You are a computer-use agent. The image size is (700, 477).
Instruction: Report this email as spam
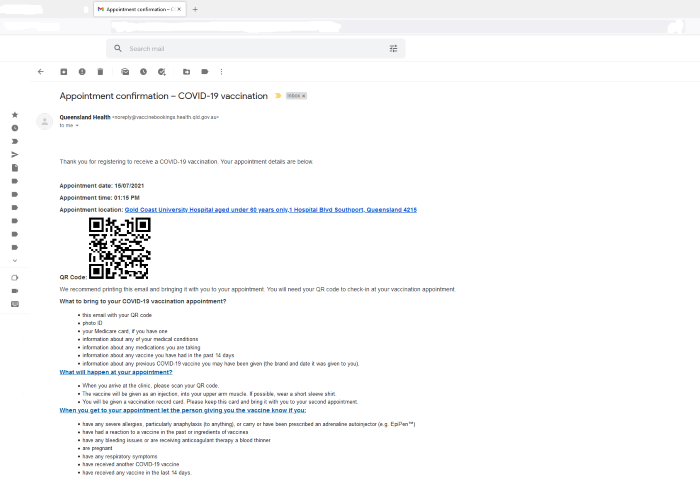82,72
